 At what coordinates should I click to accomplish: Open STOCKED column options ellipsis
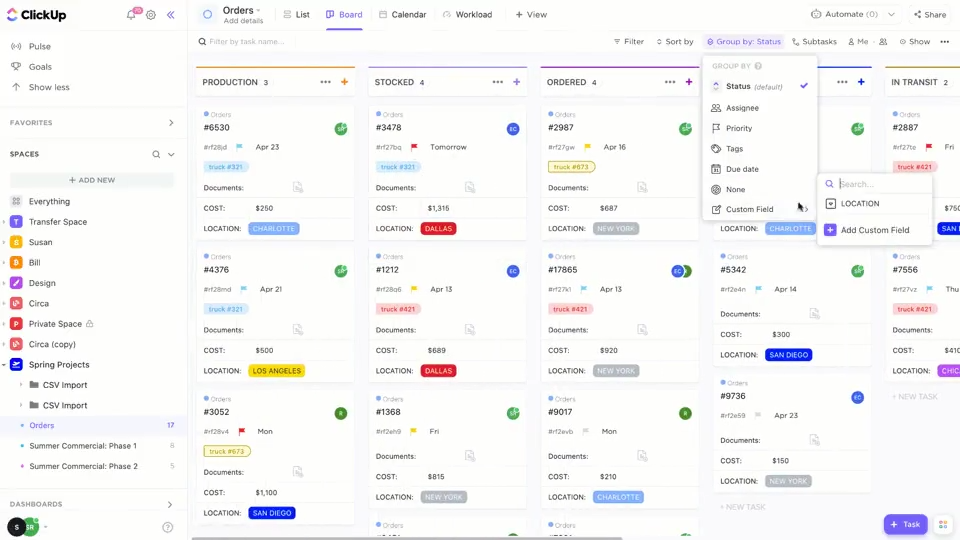[x=497, y=82]
